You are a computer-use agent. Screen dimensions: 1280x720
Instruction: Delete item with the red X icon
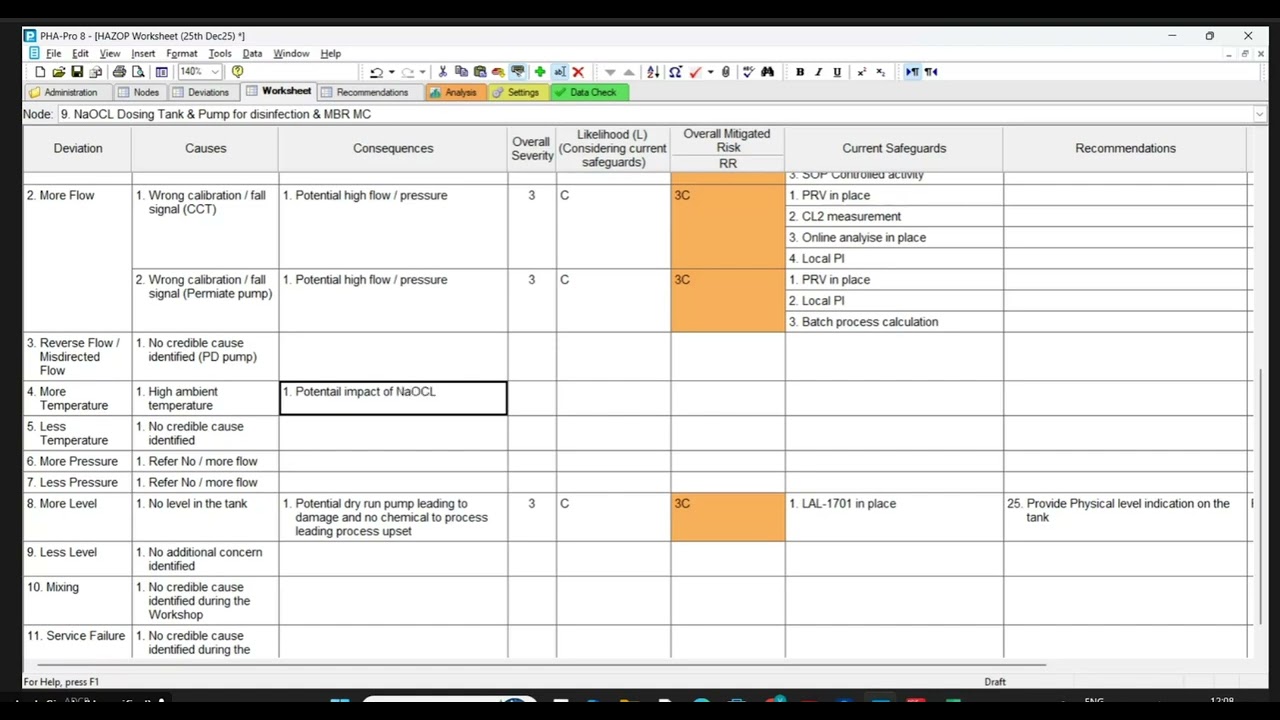click(x=578, y=72)
